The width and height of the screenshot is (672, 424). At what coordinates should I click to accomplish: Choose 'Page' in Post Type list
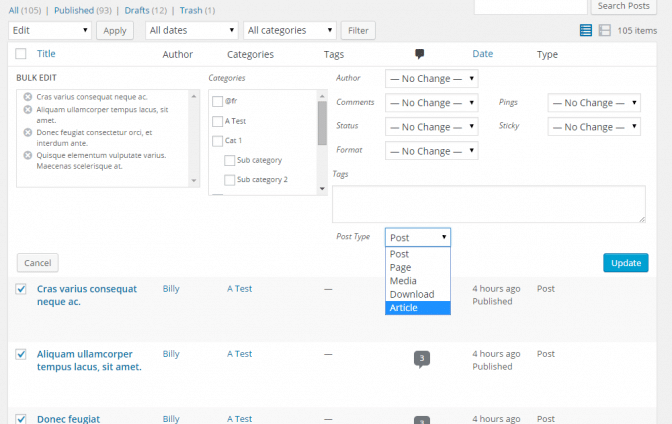(x=418, y=268)
